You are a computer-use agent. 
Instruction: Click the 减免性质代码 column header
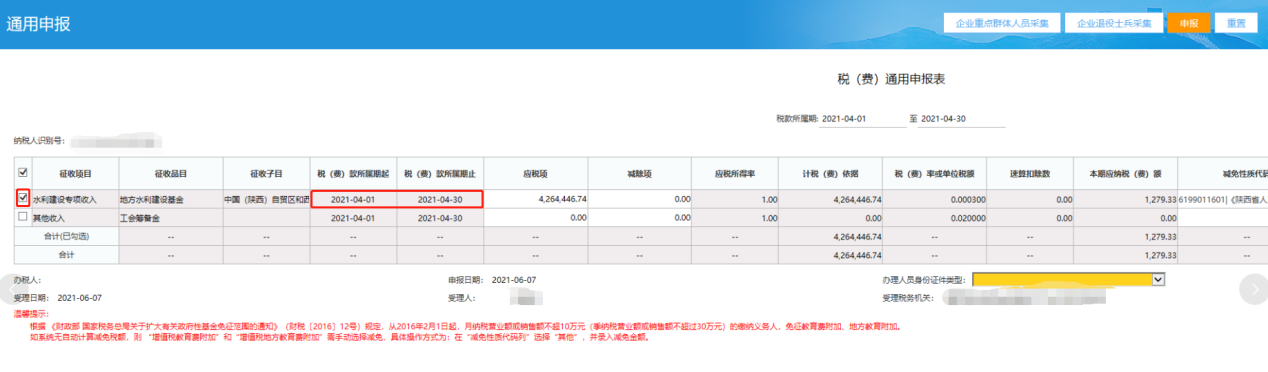pyautogui.click(x=1223, y=173)
